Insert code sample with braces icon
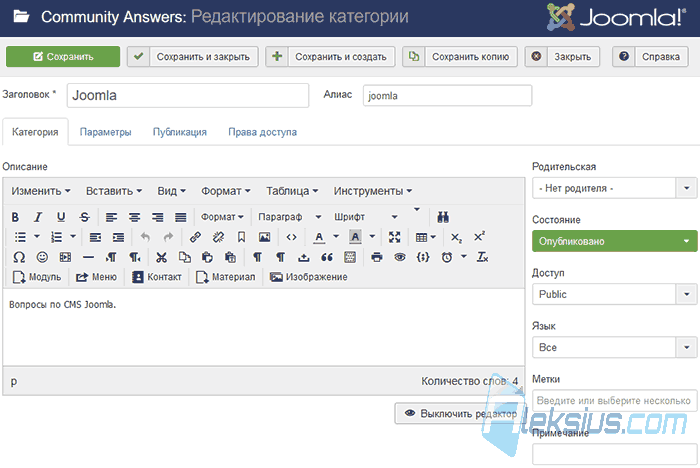700x468 pixels. [x=423, y=257]
